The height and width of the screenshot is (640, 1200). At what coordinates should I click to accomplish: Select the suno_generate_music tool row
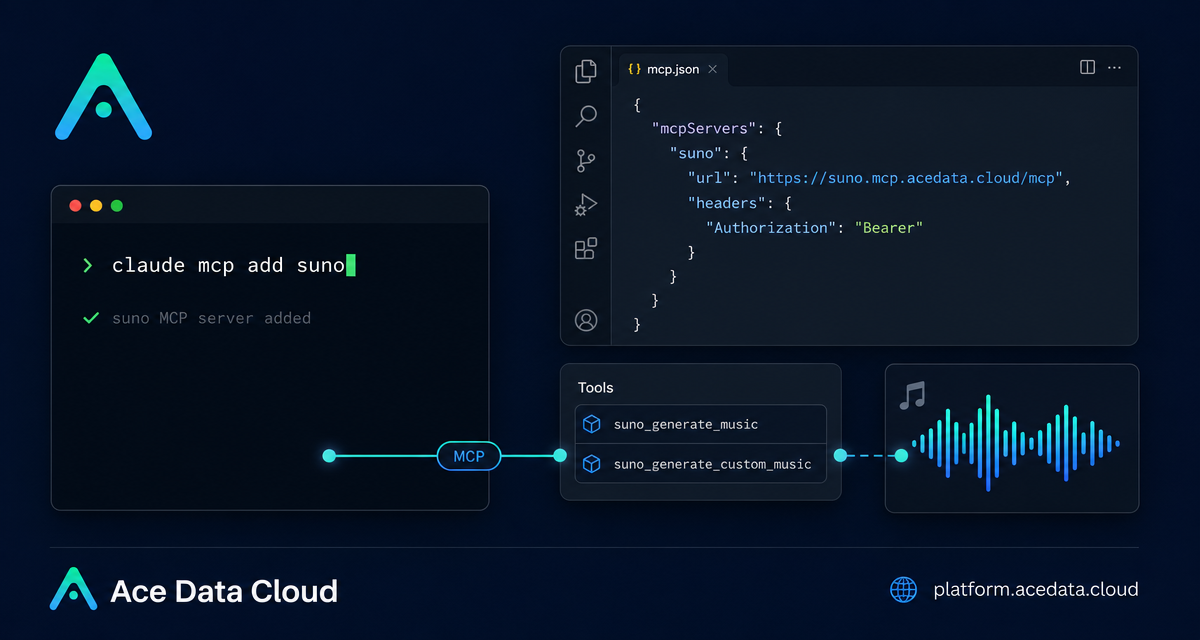[701, 424]
